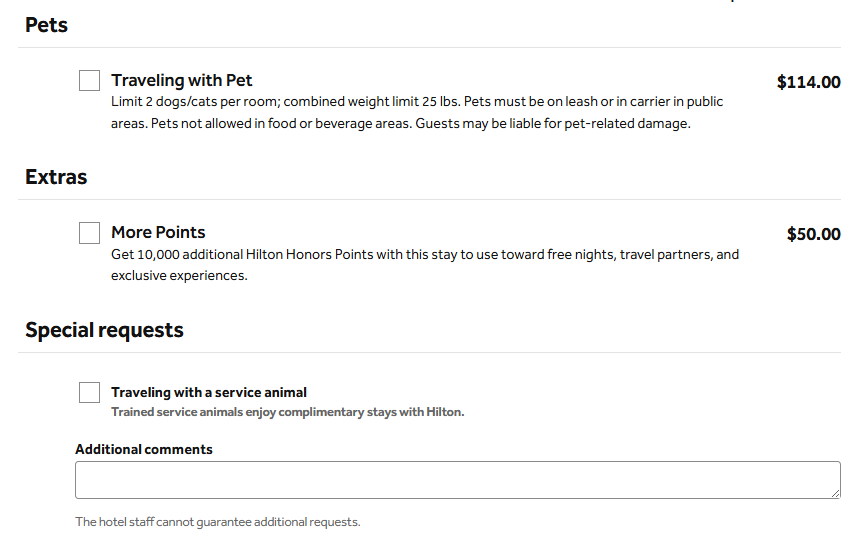Image resolution: width=860 pixels, height=540 pixels.
Task: Click the complimentary service animal stays note
Action: [x=288, y=412]
